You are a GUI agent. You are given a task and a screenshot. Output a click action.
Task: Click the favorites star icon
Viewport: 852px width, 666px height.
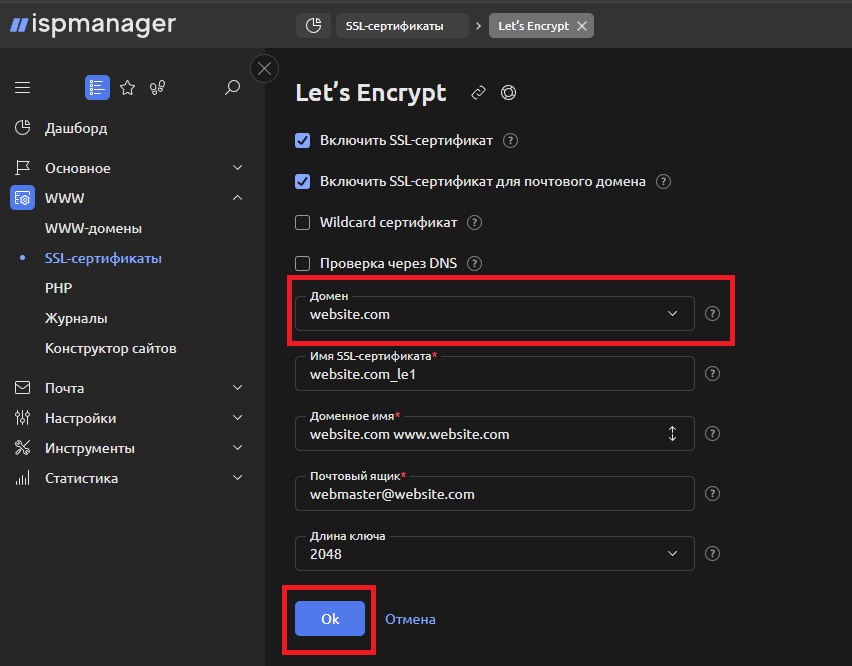point(127,88)
